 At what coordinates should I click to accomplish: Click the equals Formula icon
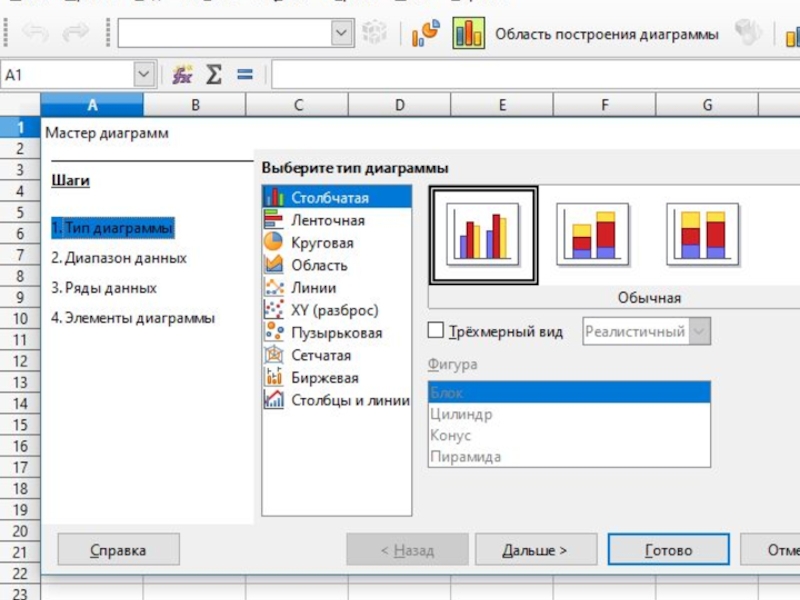pyautogui.click(x=244, y=75)
